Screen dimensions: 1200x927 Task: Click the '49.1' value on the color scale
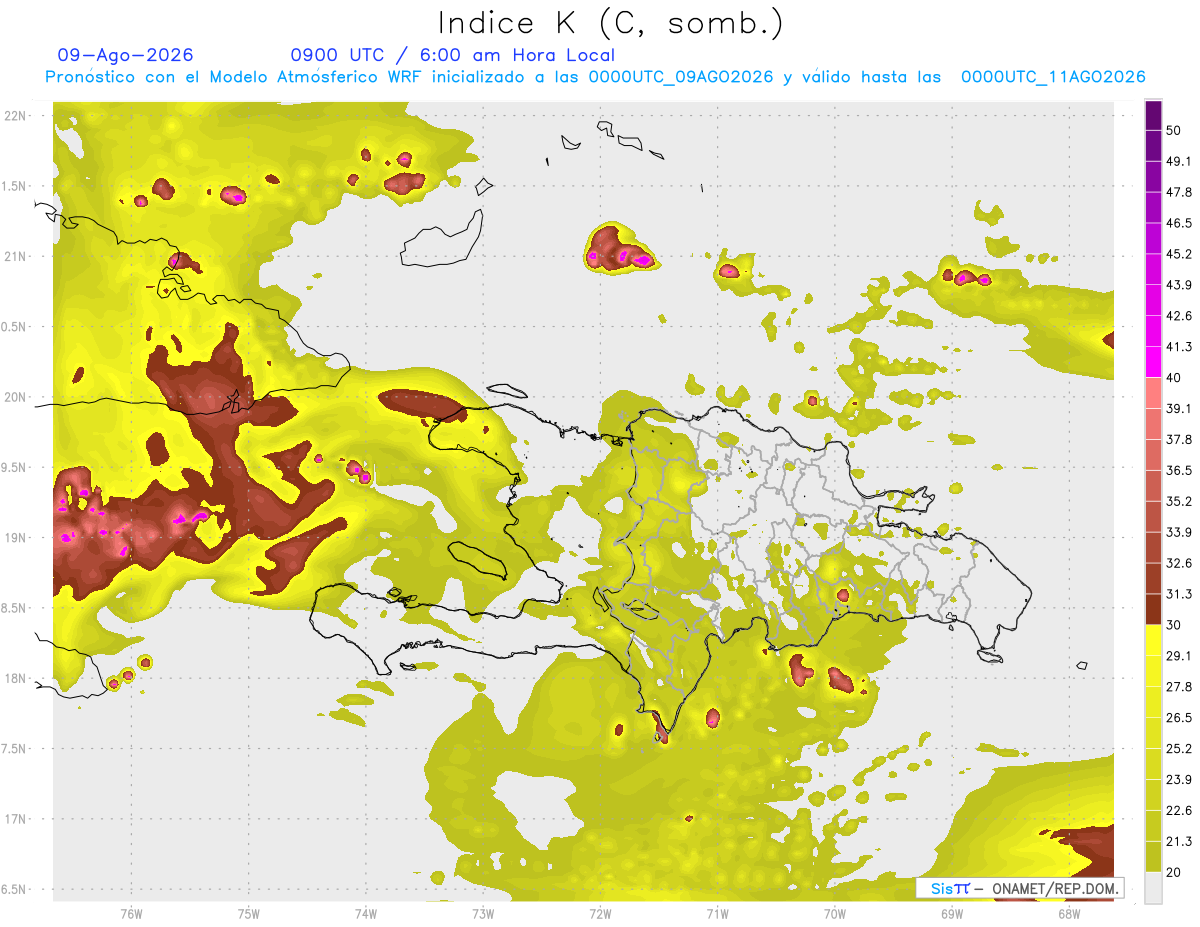[1179, 161]
